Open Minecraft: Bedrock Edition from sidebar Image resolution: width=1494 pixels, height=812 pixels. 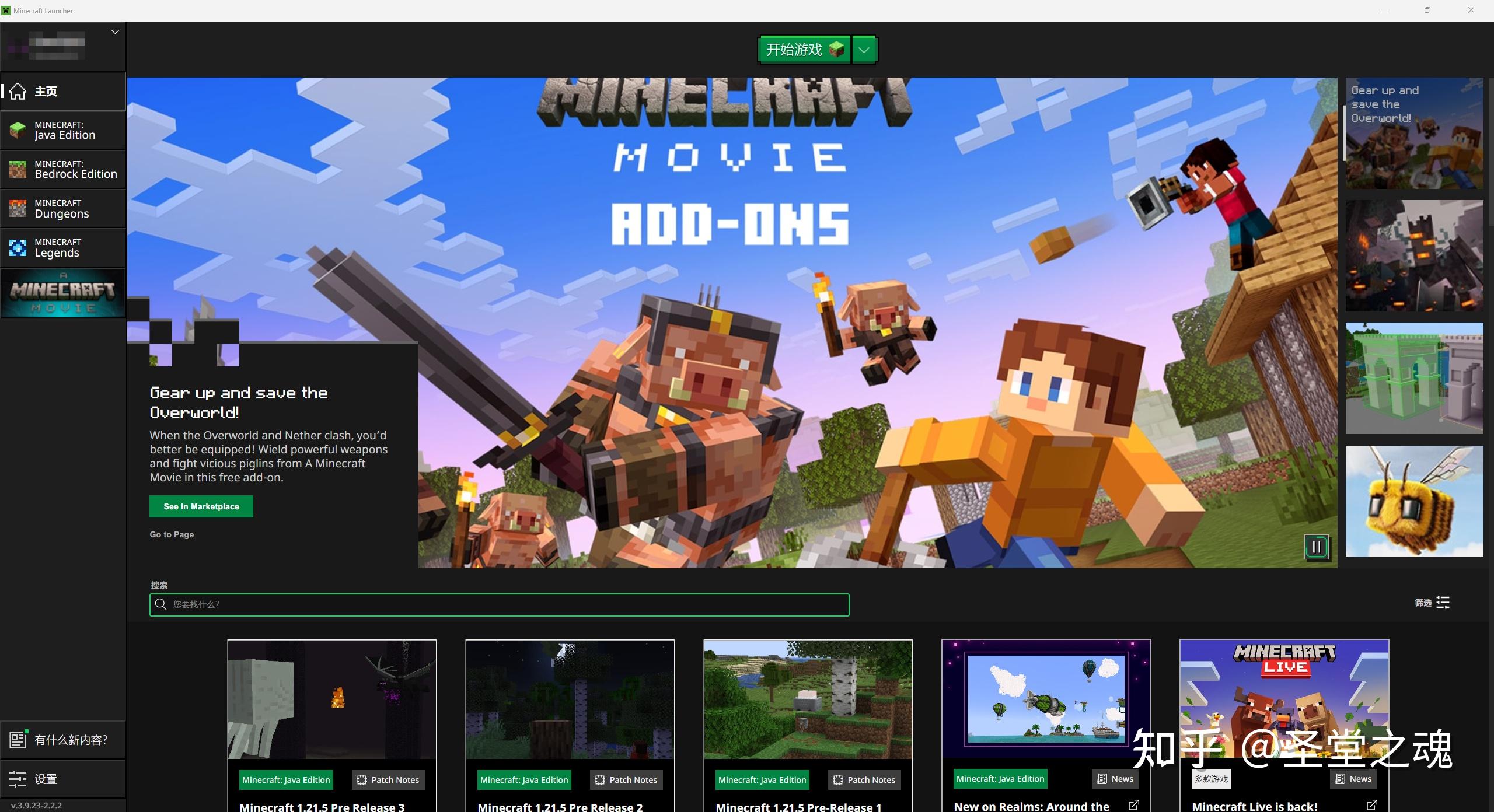(62, 169)
